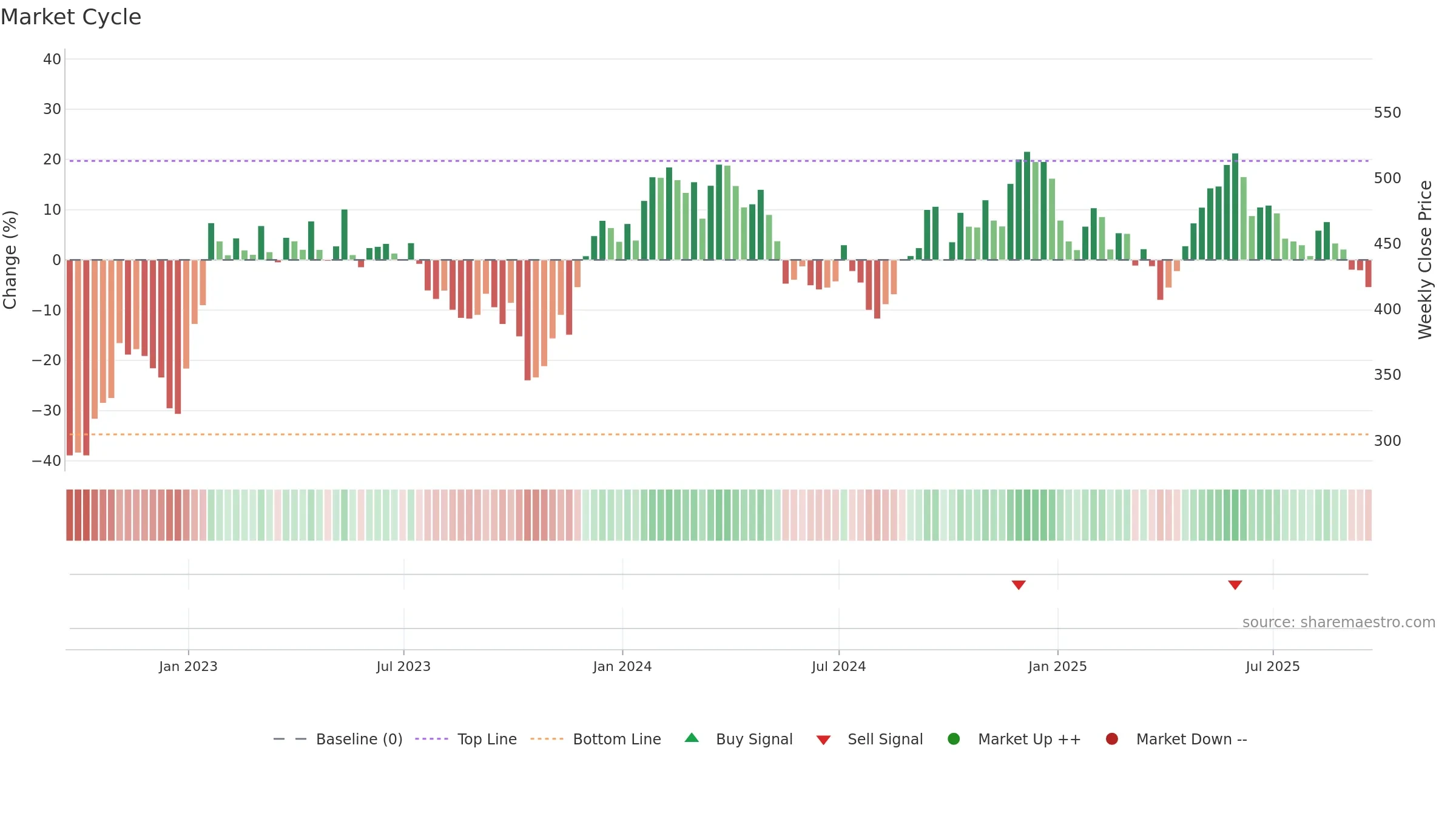Click the Jan 2023 axis label

point(188,667)
